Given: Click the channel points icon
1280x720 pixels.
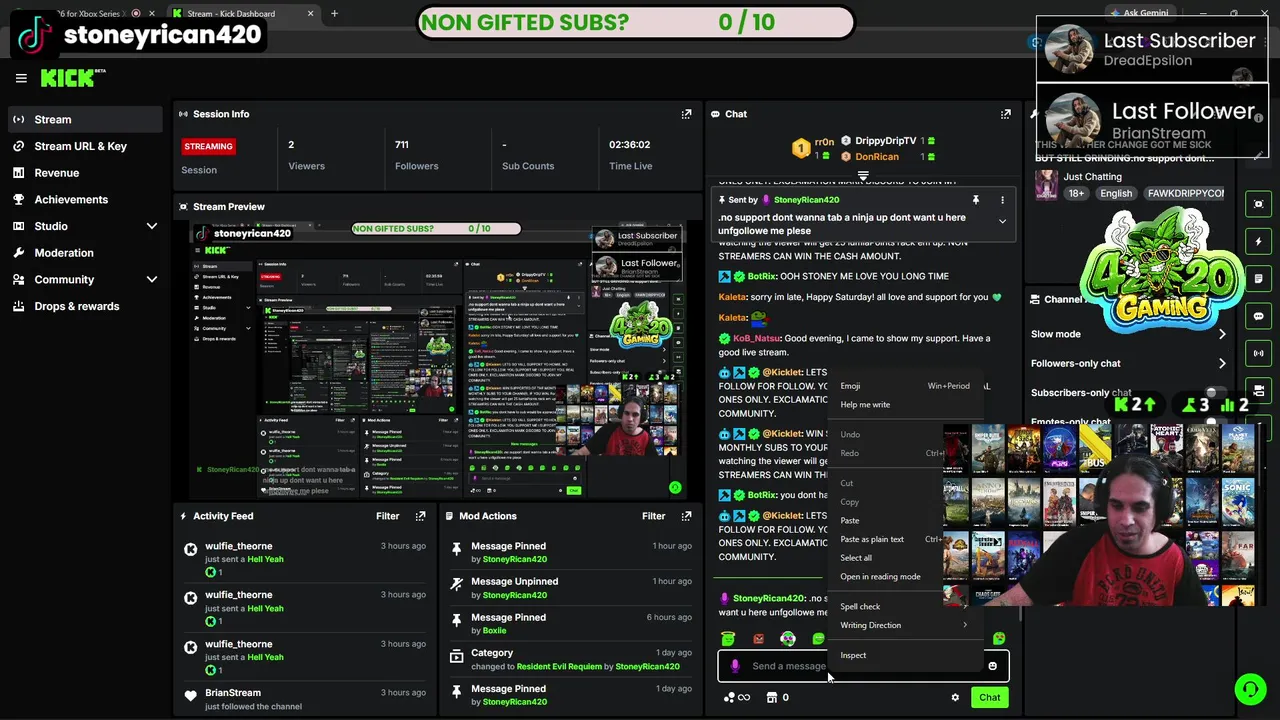Looking at the screenshot, I should (730, 698).
